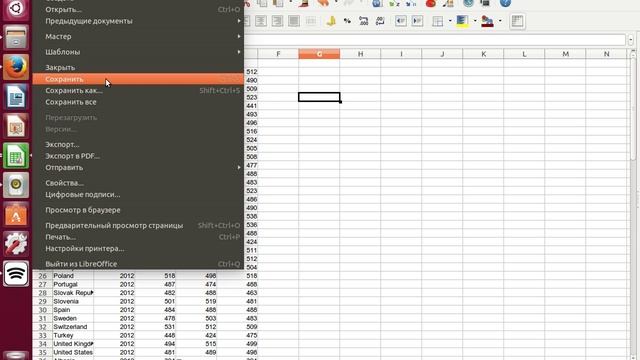Viewport: 640px width, 360px height.
Task: Select Сохранить все in the menu
Action: tap(138, 102)
